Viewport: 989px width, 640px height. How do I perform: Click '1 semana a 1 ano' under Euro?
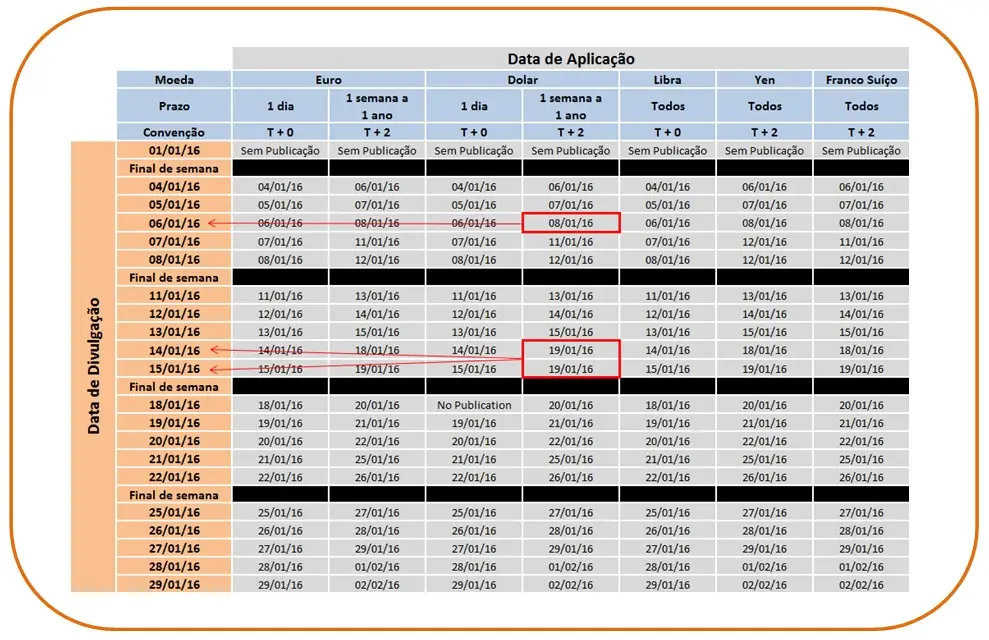[377, 106]
